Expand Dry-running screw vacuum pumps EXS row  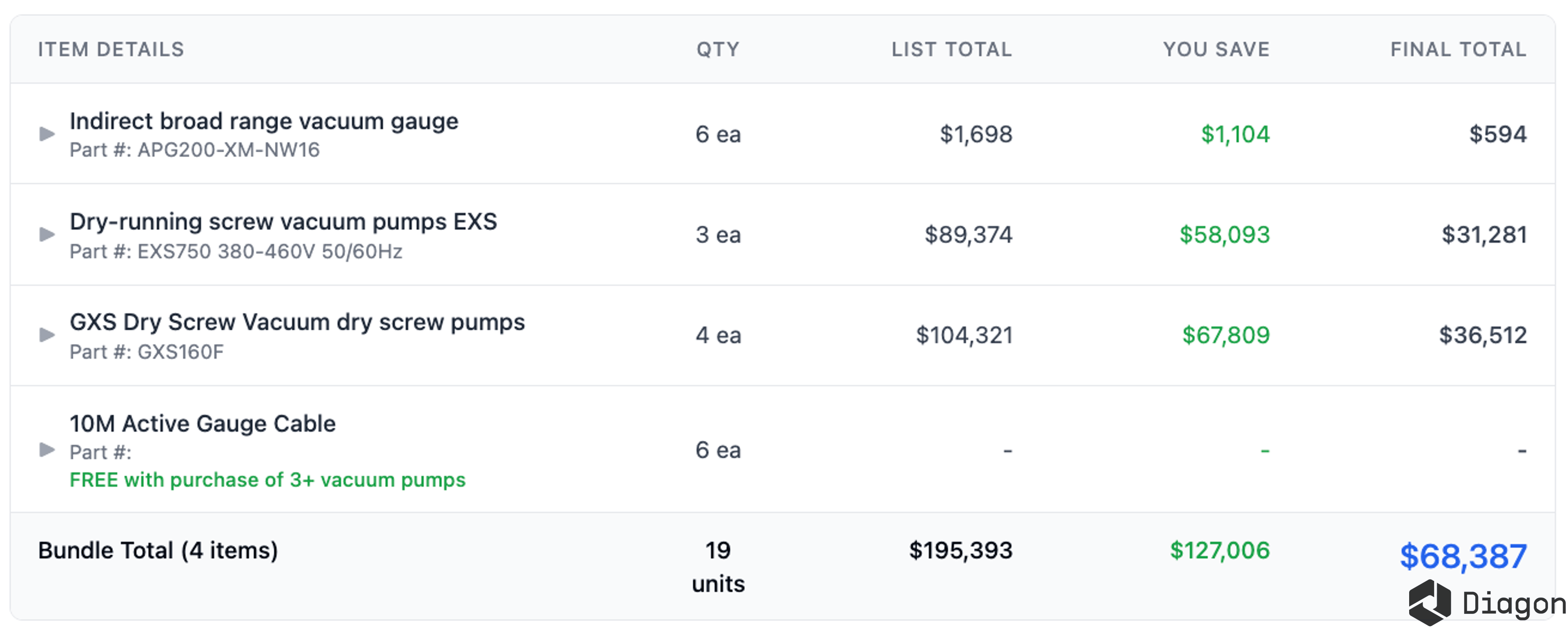47,234
